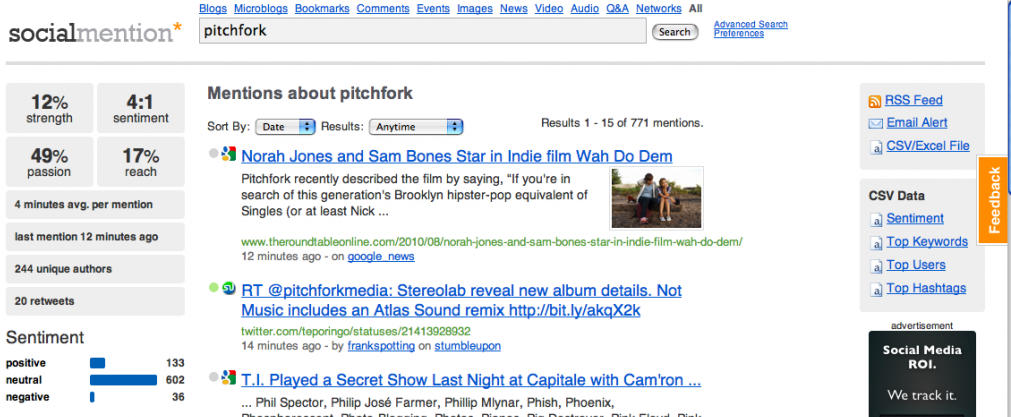
Task: Click the Google News icon beside Norah Jones result
Action: point(228,155)
